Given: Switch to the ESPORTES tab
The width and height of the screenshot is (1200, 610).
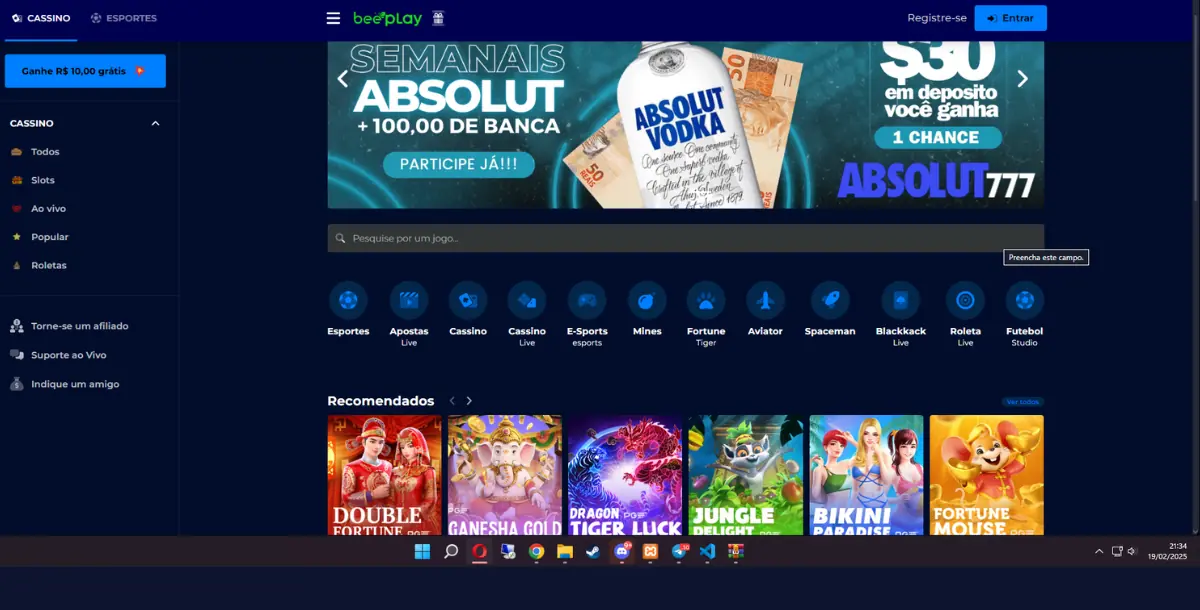Looking at the screenshot, I should tap(124, 18).
